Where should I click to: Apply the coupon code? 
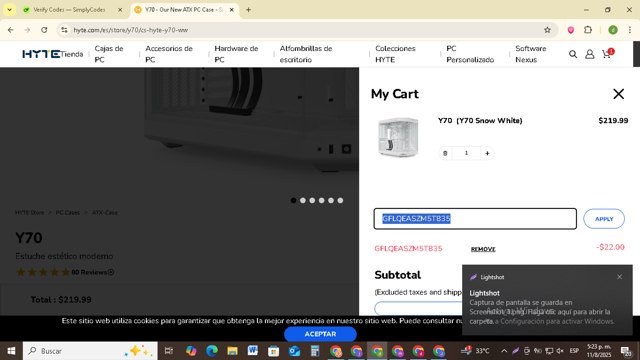604,219
